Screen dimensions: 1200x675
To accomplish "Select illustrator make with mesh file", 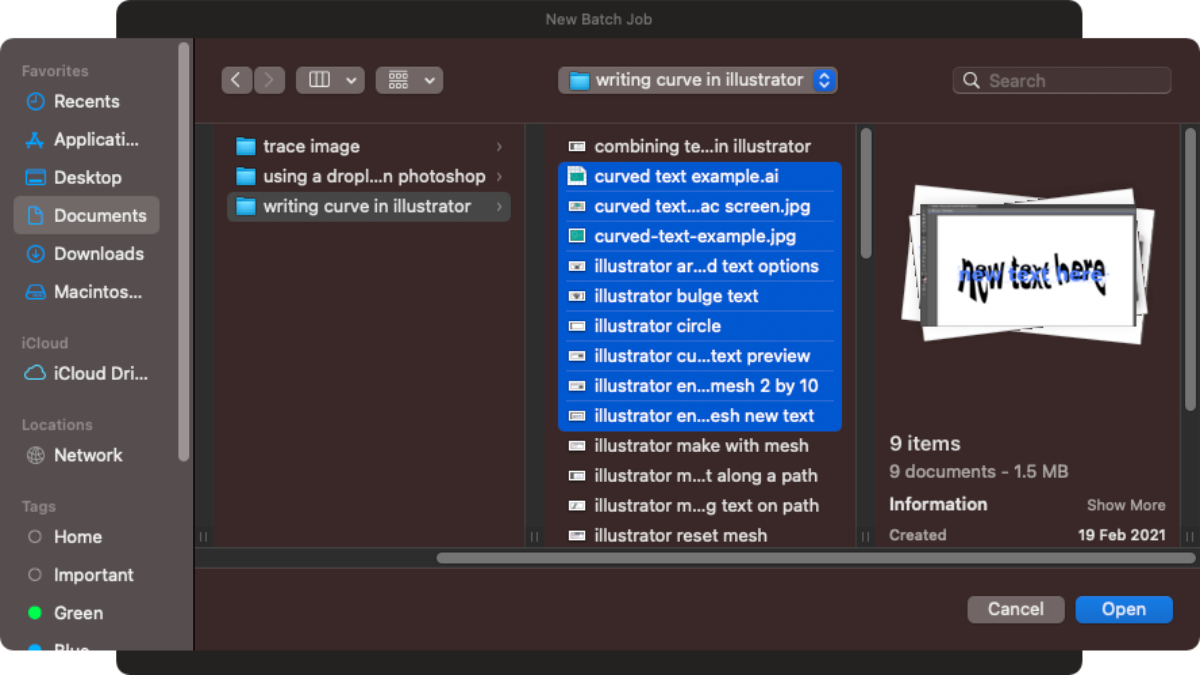I will (700, 446).
